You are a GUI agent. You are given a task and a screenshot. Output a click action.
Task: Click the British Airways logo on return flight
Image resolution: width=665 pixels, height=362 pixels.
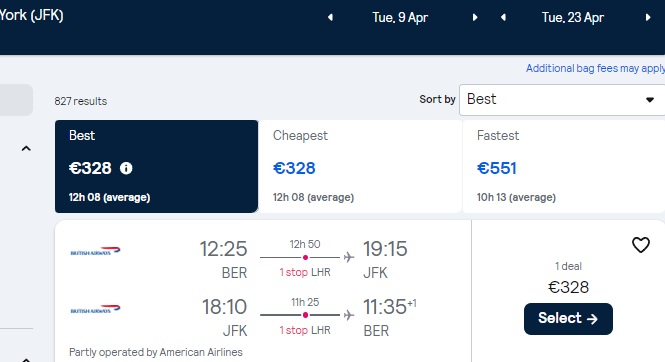[95, 309]
